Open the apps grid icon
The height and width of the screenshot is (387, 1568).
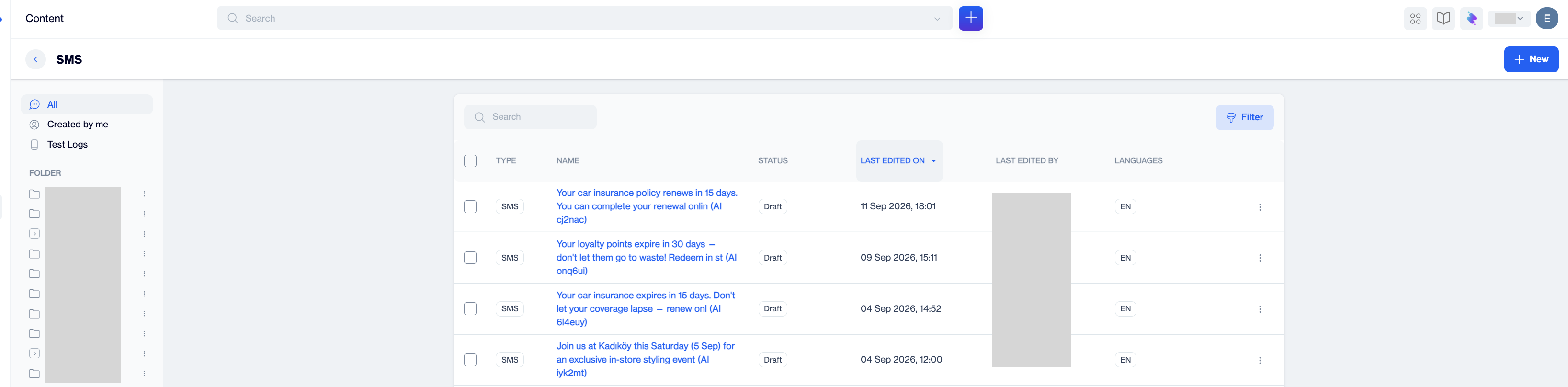(x=1415, y=18)
